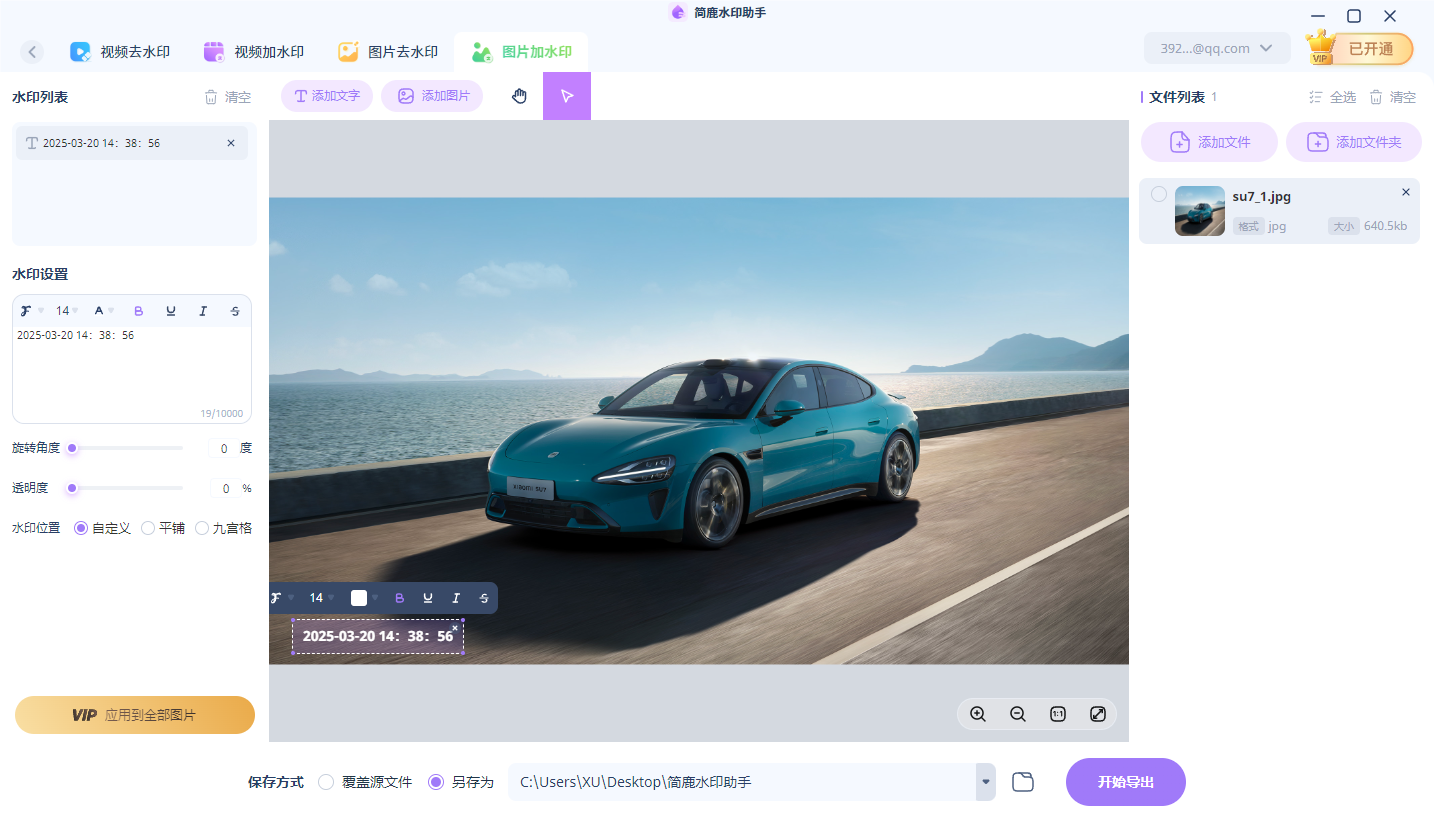This screenshot has height=822, width=1434.
Task: Click the VIP crown icon
Action: coord(1321,47)
